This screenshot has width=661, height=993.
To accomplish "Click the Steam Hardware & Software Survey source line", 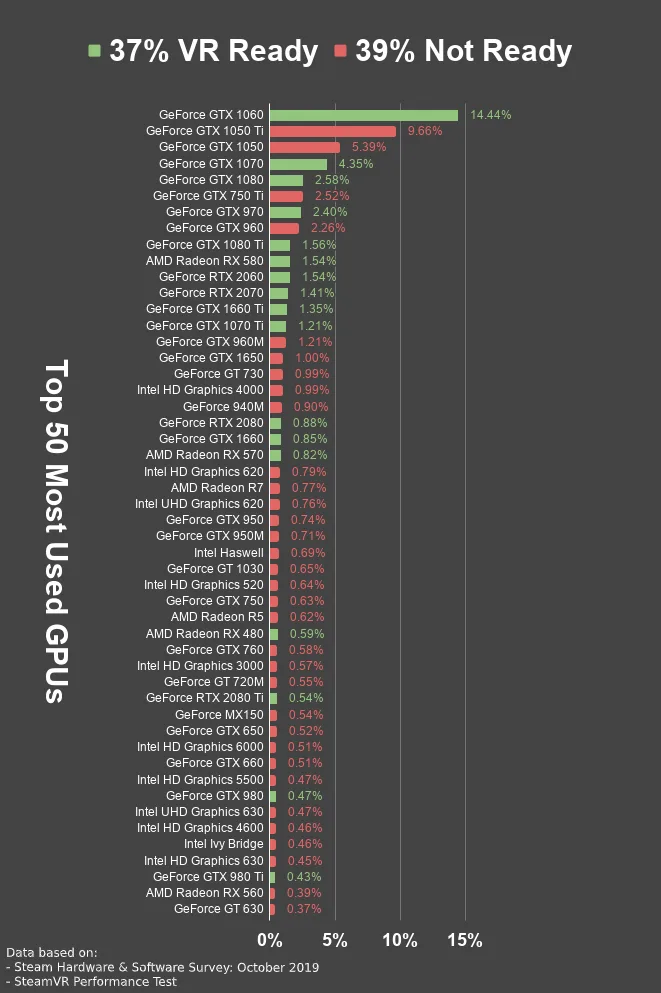I will coord(163,968).
